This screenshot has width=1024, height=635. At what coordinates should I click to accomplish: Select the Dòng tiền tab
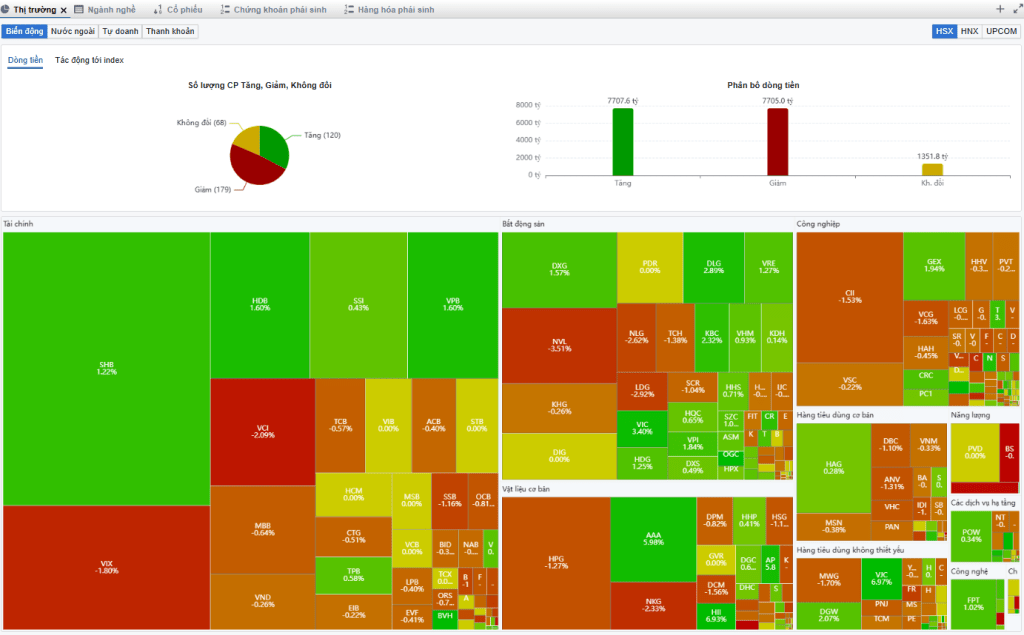25,61
